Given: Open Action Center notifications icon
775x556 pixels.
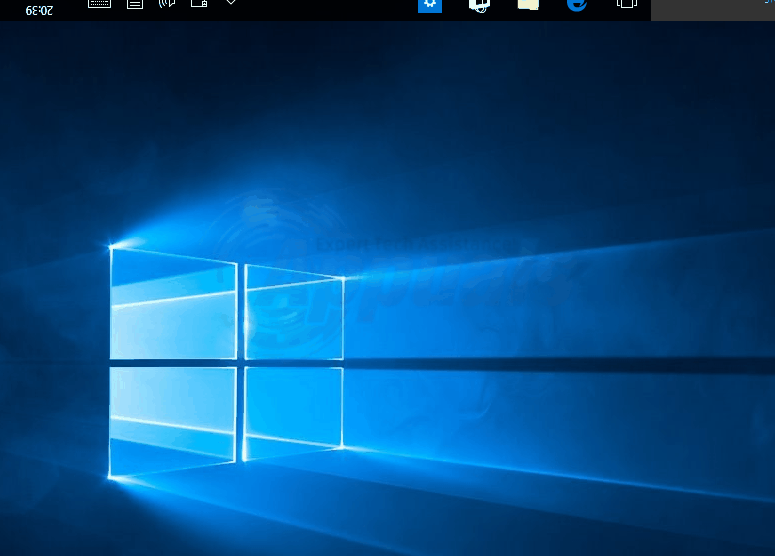Looking at the screenshot, I should [x=134, y=4].
